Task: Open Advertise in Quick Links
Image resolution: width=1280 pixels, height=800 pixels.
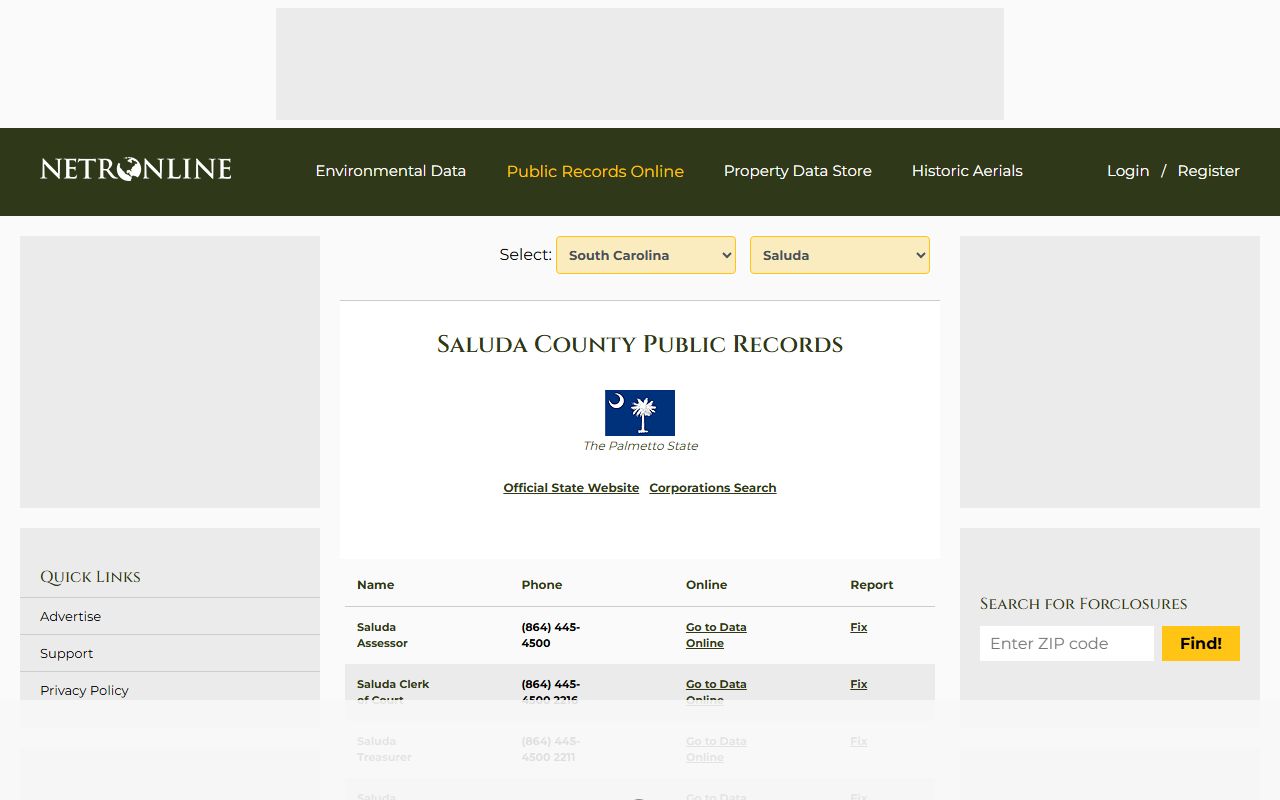Action: [x=70, y=616]
